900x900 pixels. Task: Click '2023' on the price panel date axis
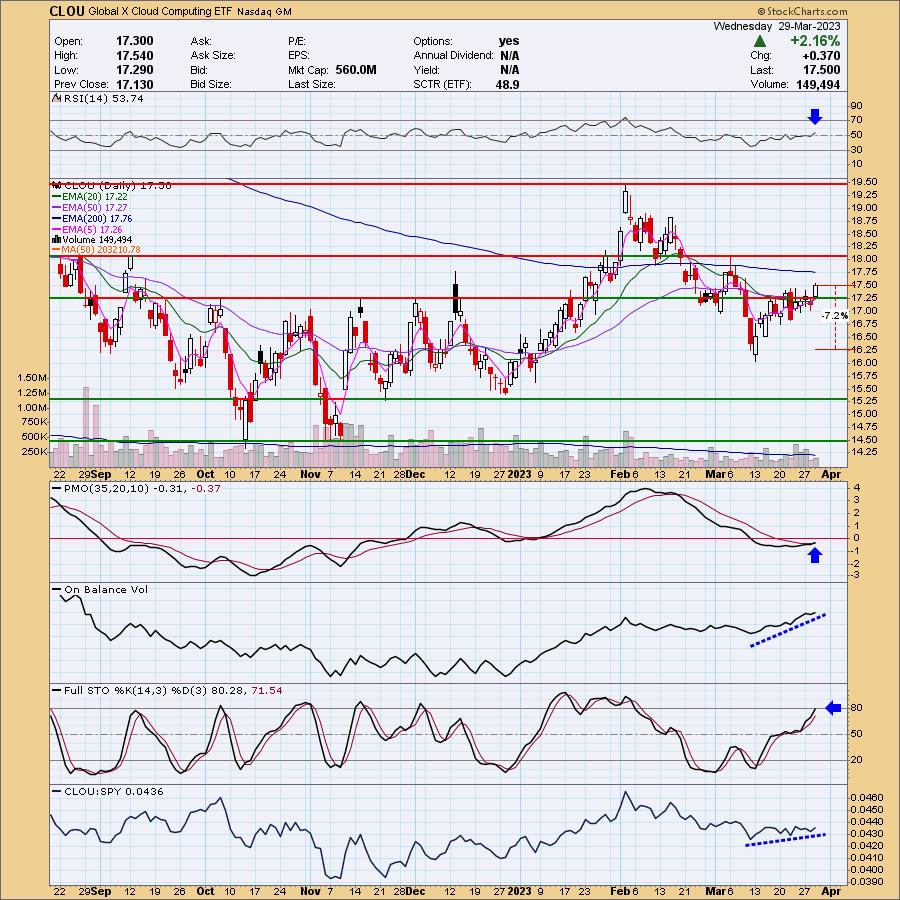coord(520,475)
